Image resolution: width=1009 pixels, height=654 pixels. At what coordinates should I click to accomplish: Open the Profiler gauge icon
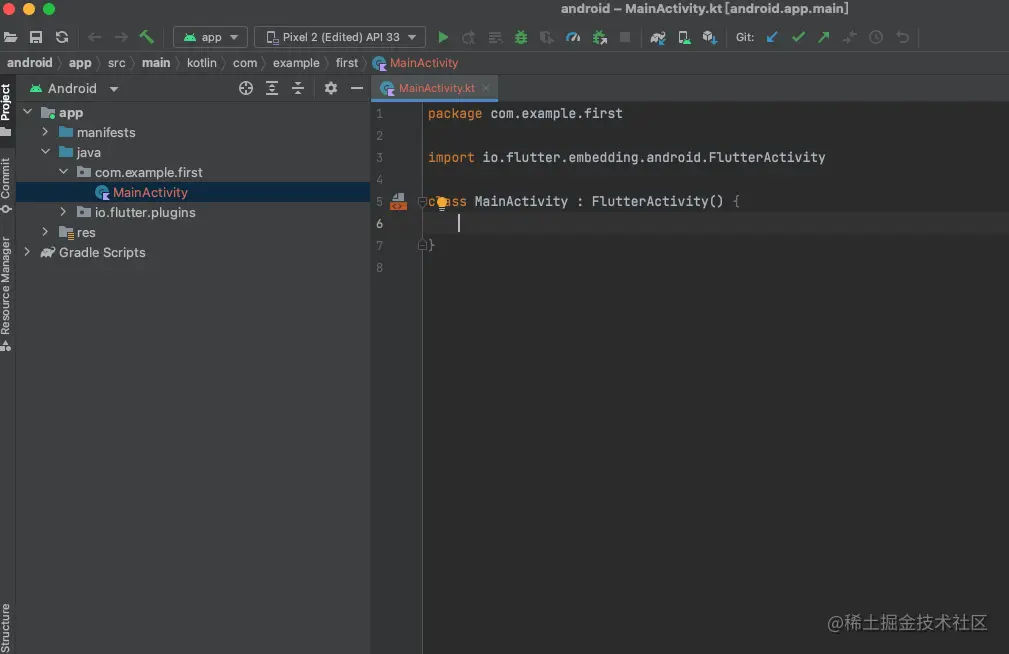point(573,37)
